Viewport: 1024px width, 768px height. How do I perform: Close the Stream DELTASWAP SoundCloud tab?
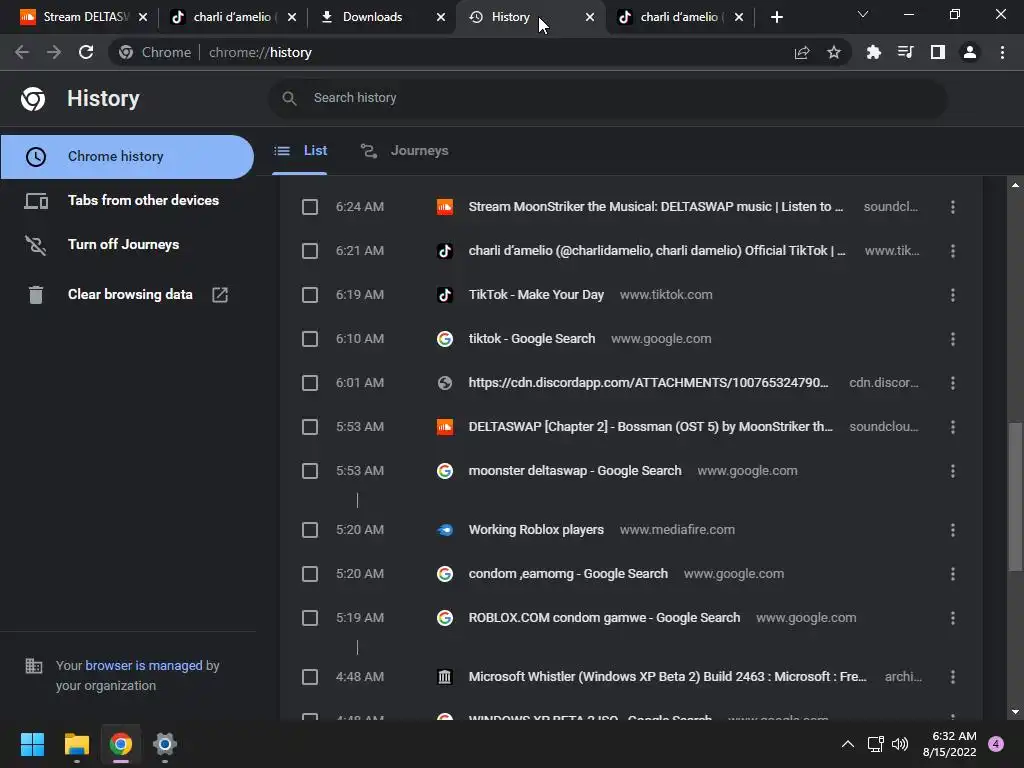point(143,18)
